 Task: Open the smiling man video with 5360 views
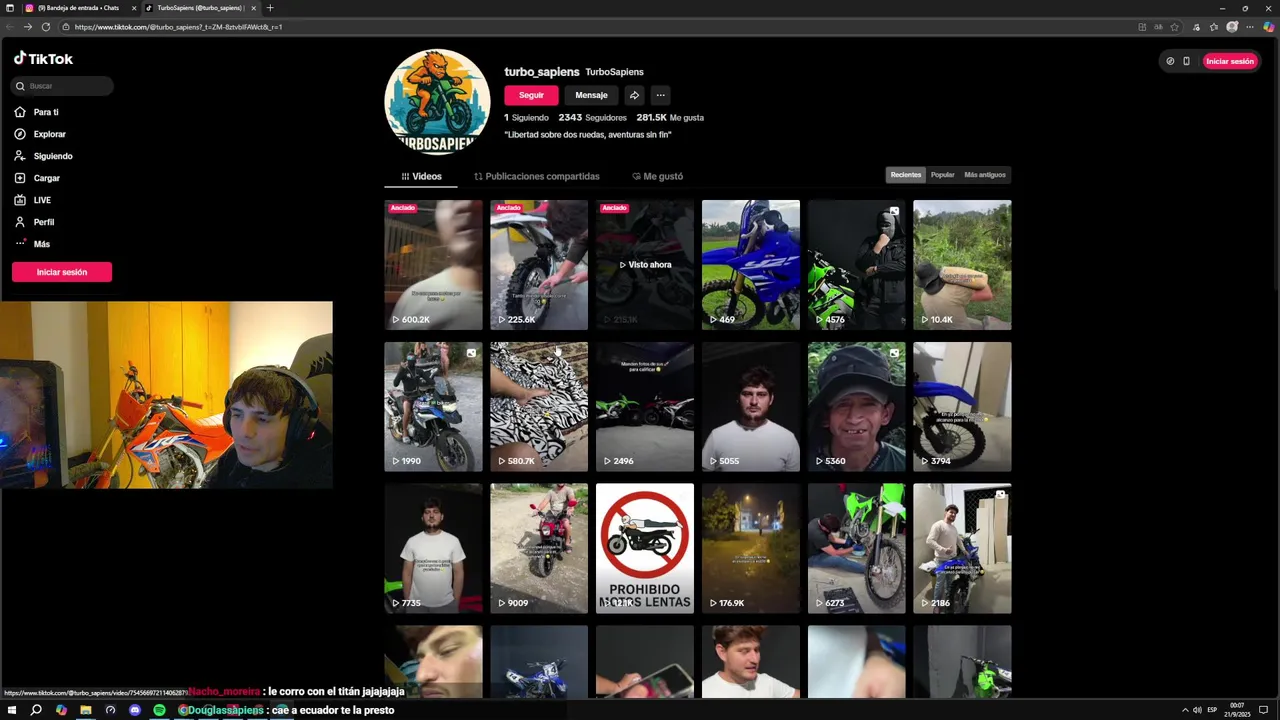(857, 407)
